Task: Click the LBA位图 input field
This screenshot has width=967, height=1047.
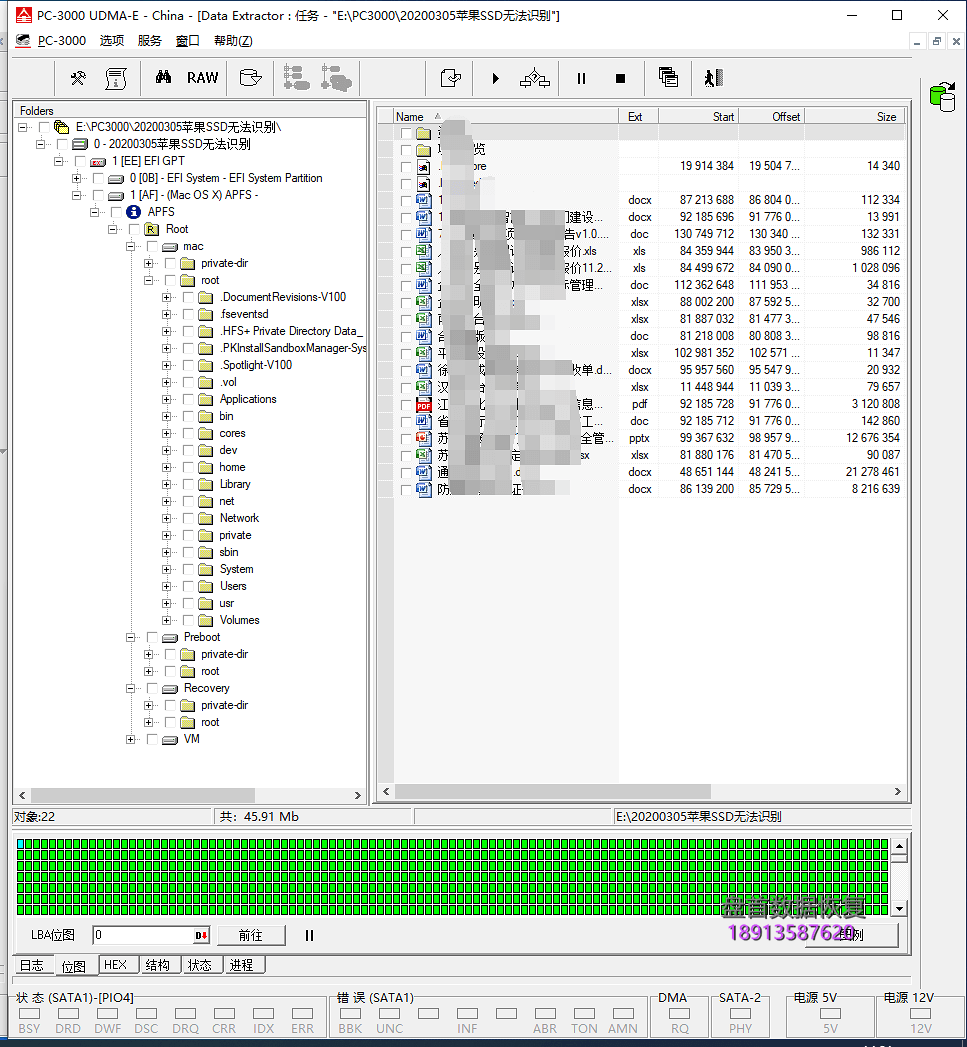Action: tap(143, 935)
